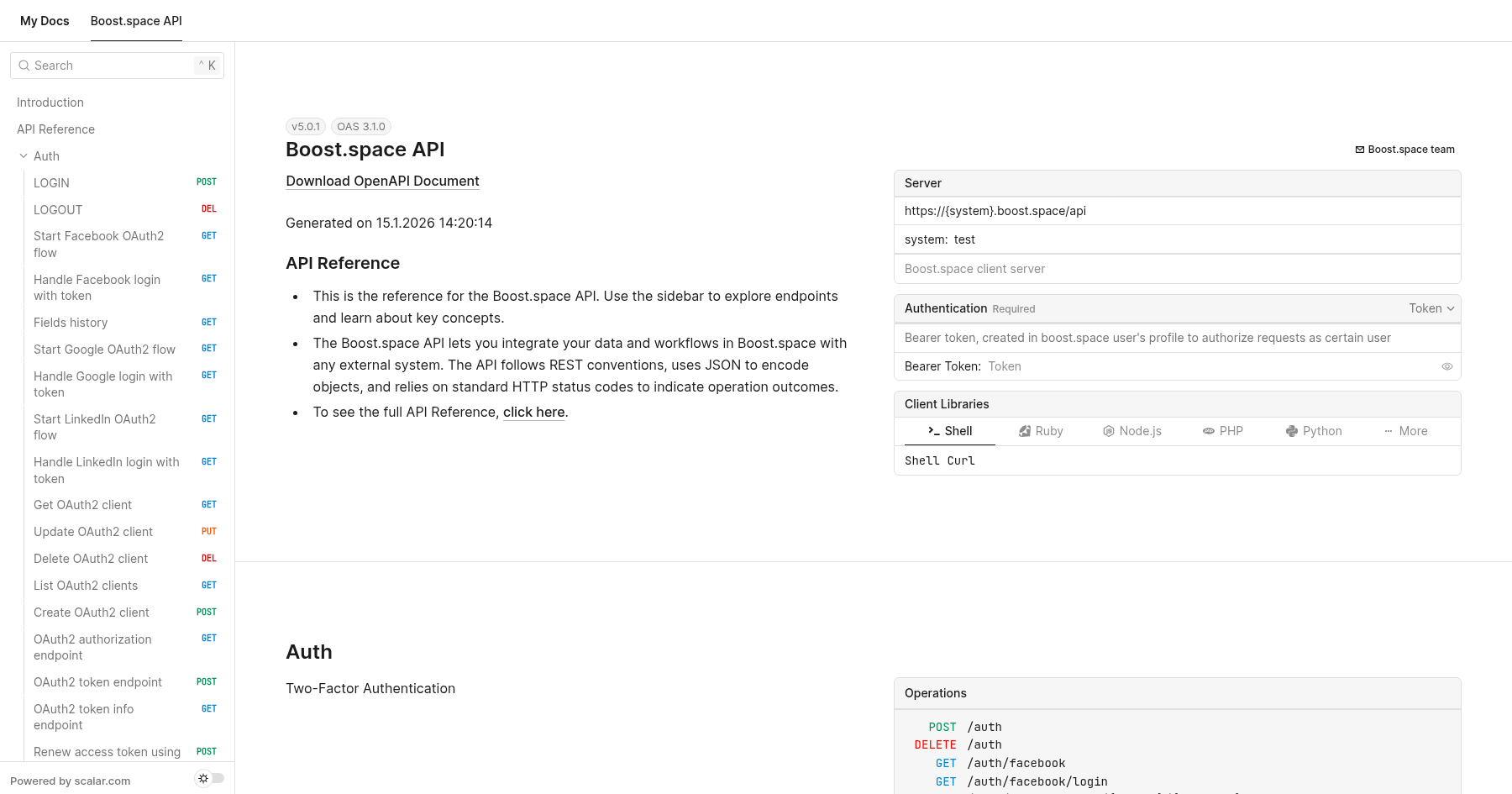
Task: Click the PHP logo icon
Action: [x=1209, y=431]
